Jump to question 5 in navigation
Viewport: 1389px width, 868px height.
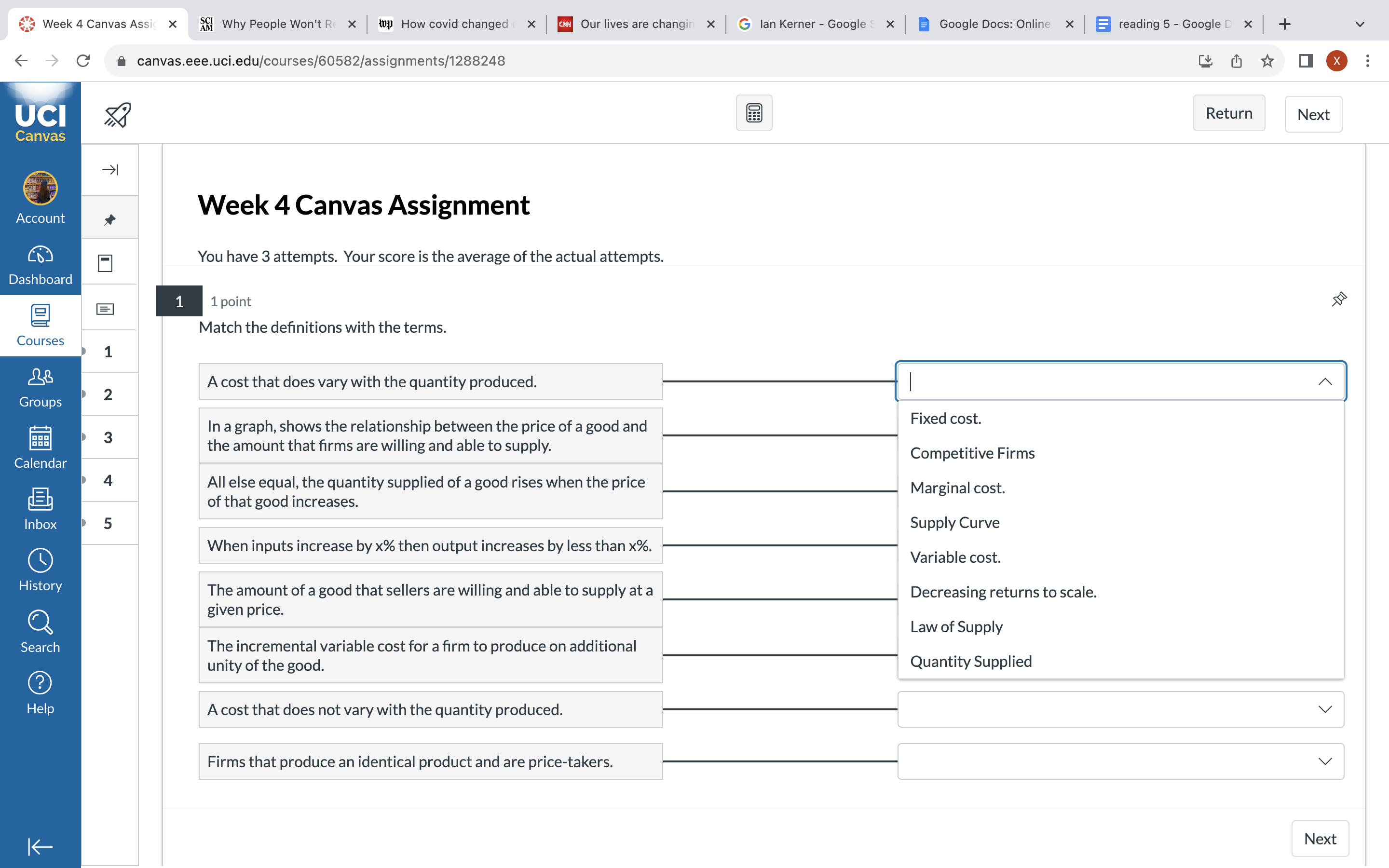(x=108, y=523)
